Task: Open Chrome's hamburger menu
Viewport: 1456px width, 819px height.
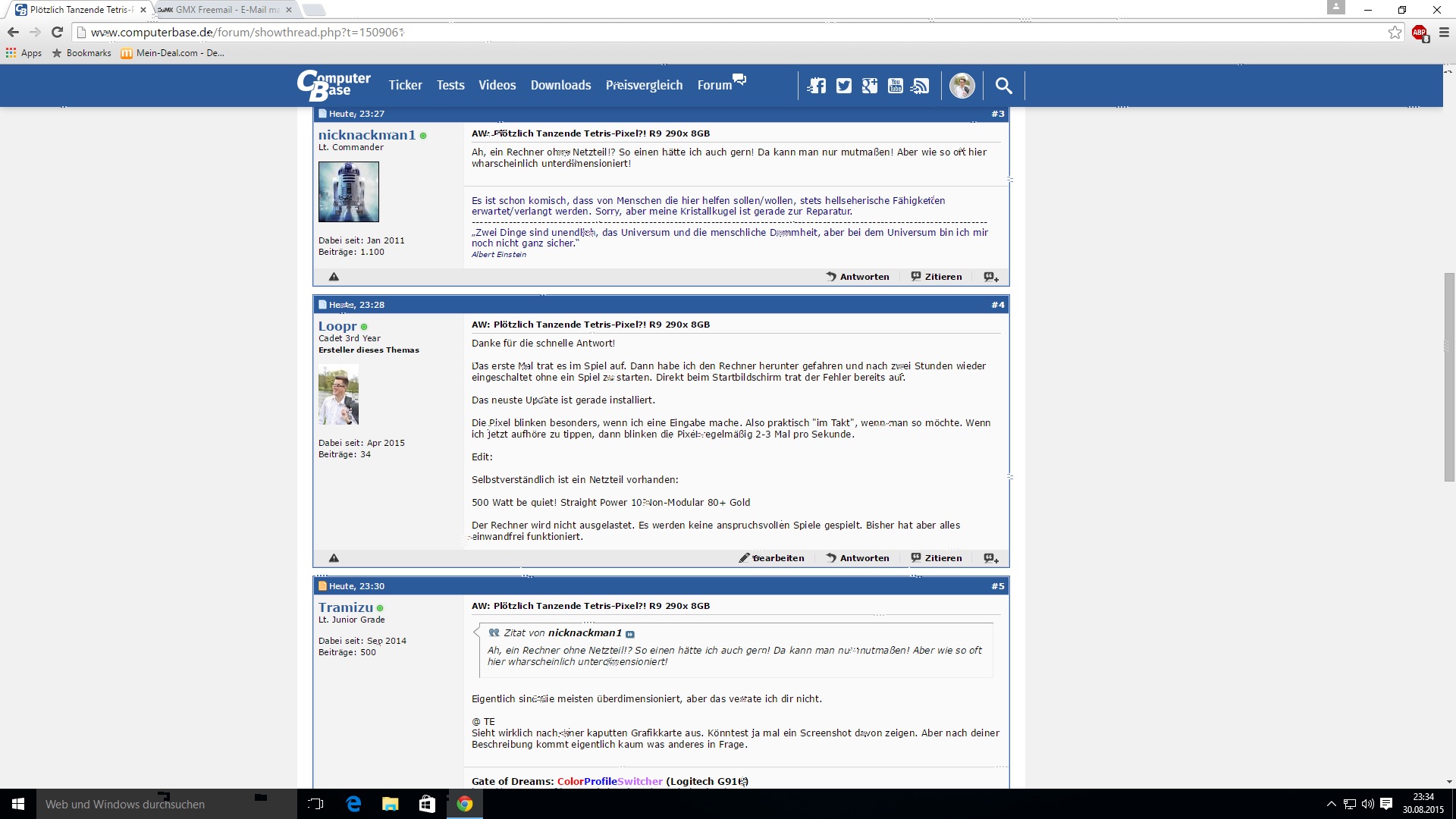Action: point(1444,33)
